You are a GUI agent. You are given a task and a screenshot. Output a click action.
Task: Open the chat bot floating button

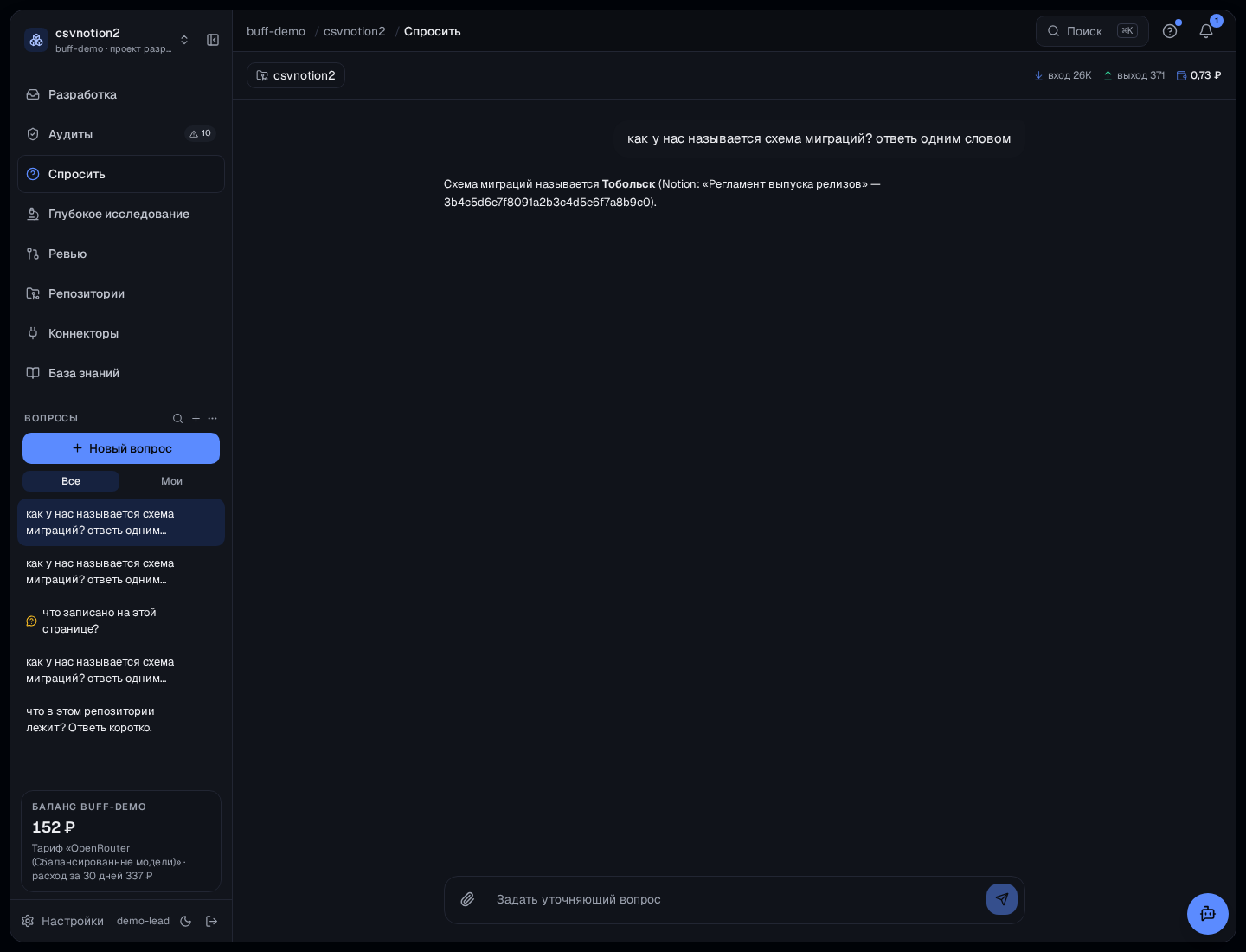pyautogui.click(x=1208, y=914)
